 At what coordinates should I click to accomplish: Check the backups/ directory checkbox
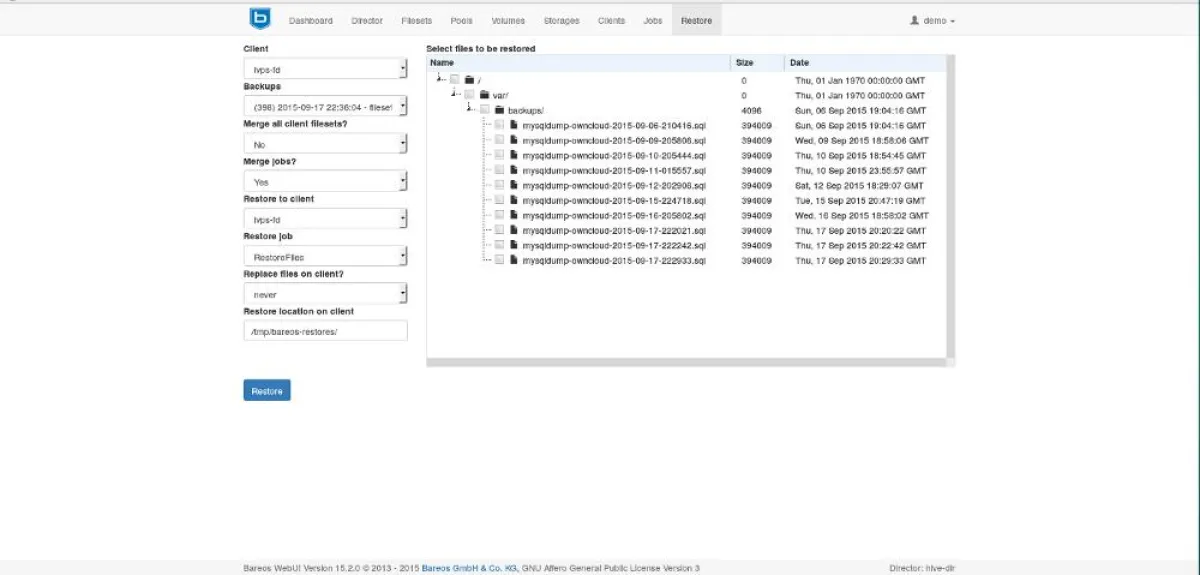click(484, 109)
